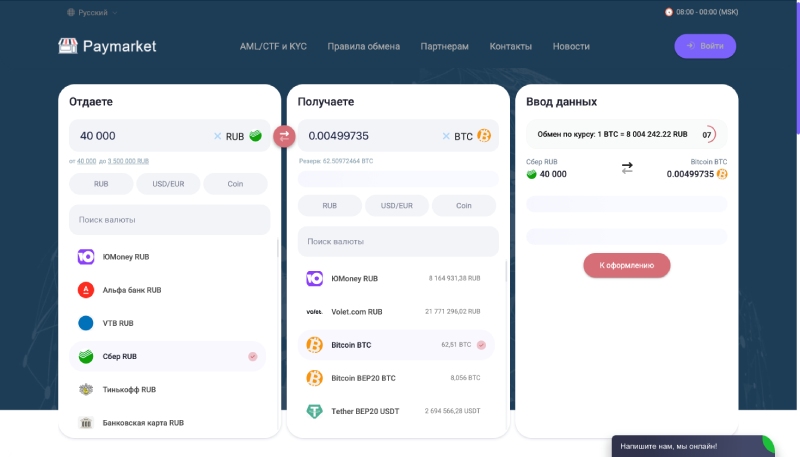This screenshot has height=457, width=800.
Task: Click the Поиск валюты field under Отдаете
Action: pos(169,220)
